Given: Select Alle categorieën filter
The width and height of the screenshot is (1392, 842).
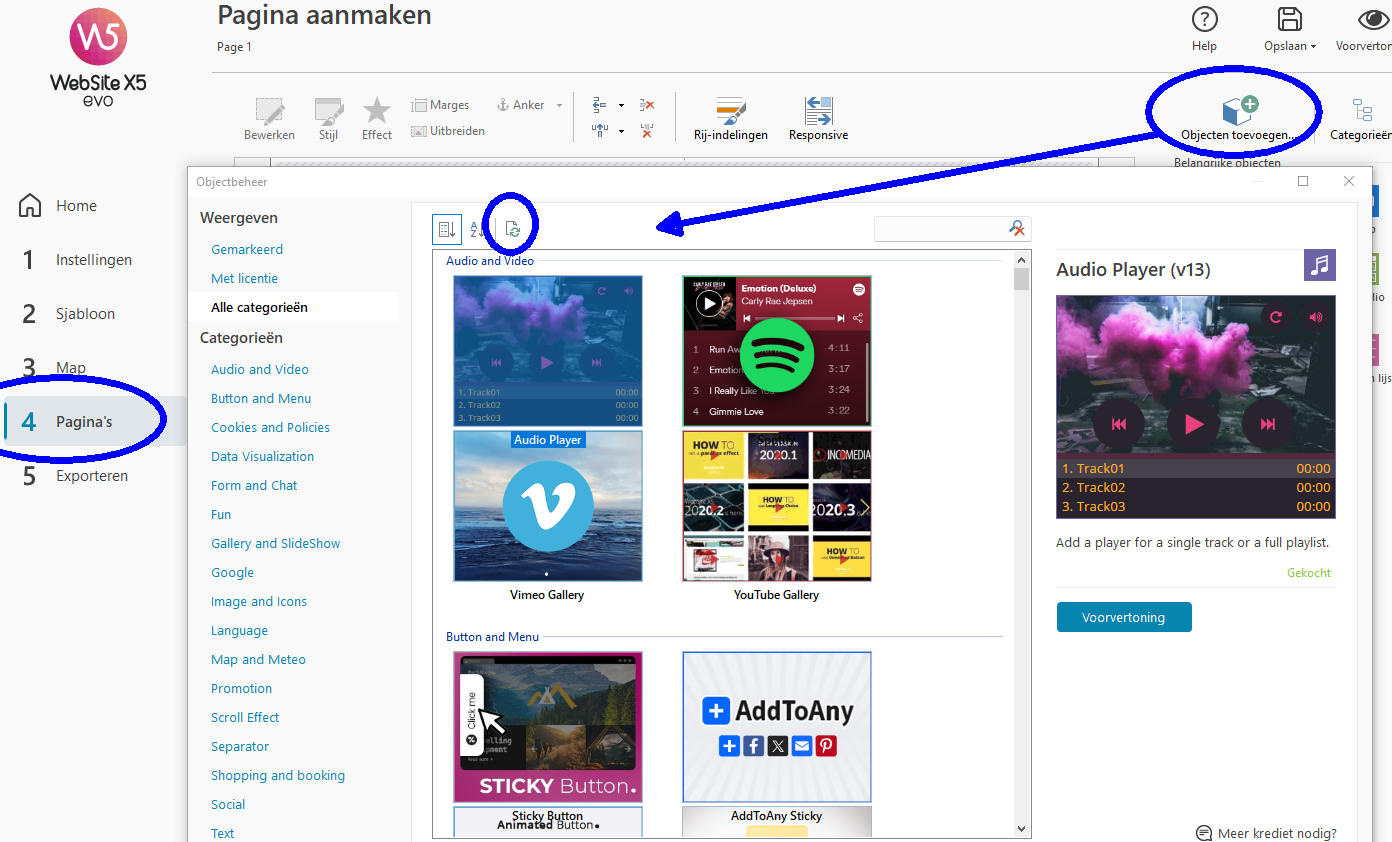Looking at the screenshot, I should 259,308.
